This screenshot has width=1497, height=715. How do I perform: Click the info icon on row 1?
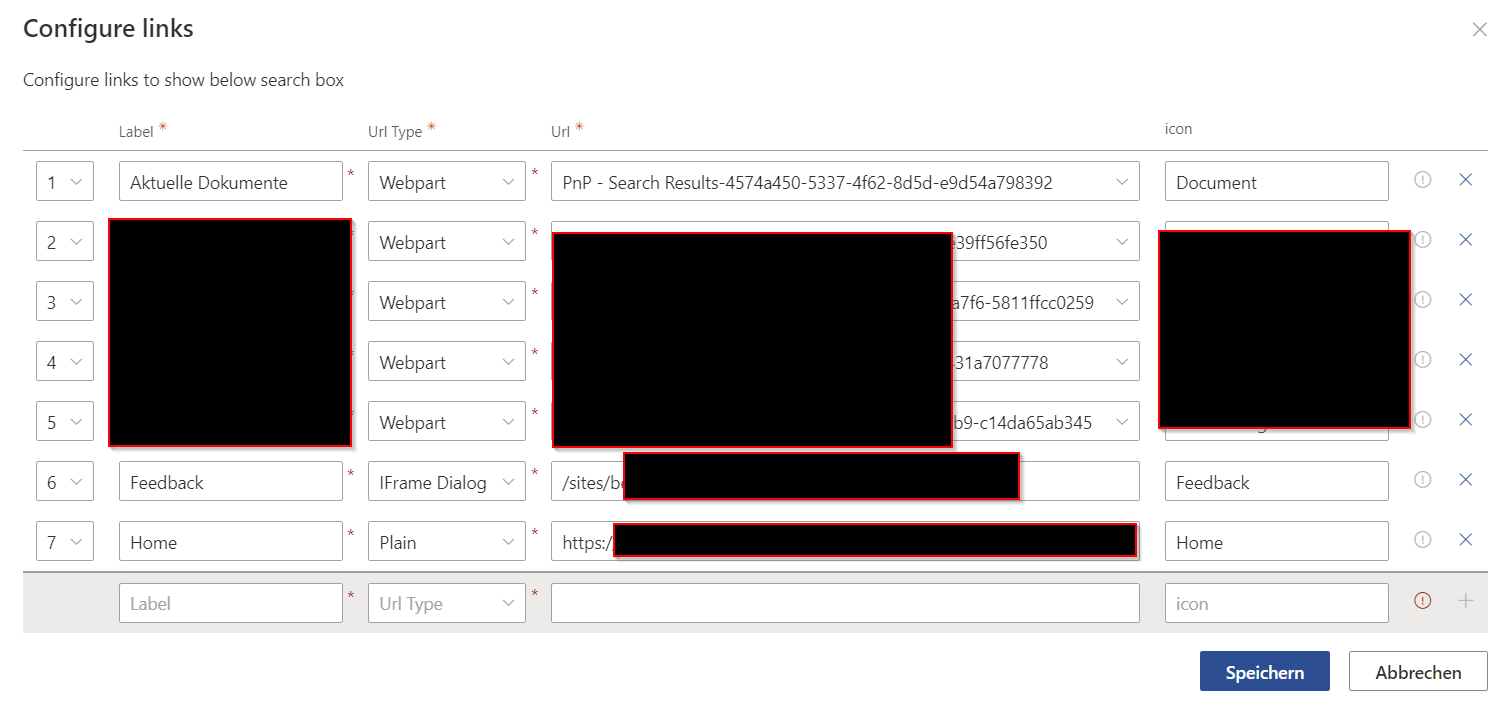pyautogui.click(x=1422, y=180)
